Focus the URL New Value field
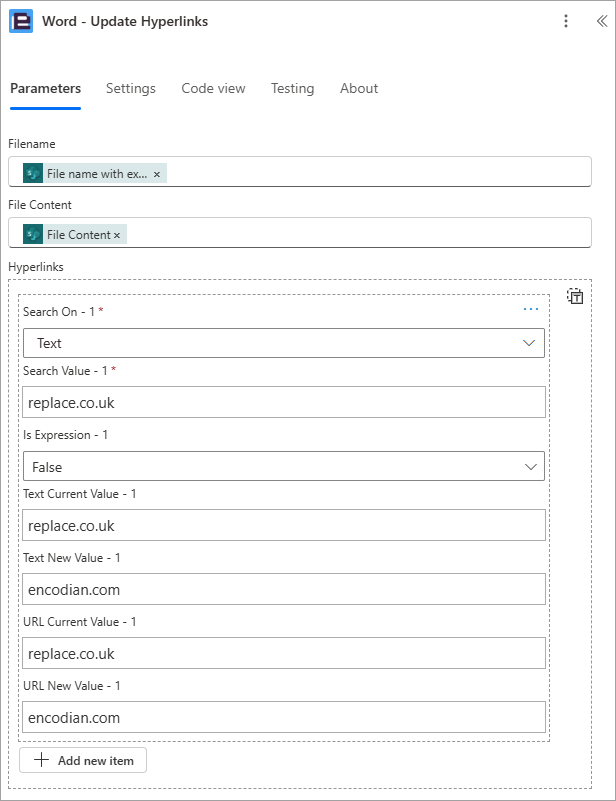 pyautogui.click(x=283, y=717)
